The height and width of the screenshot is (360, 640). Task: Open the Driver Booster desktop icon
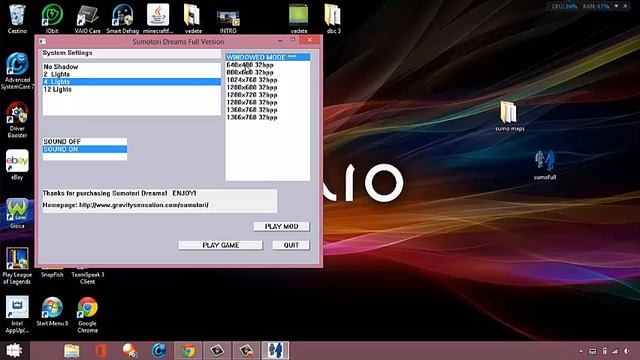click(17, 120)
